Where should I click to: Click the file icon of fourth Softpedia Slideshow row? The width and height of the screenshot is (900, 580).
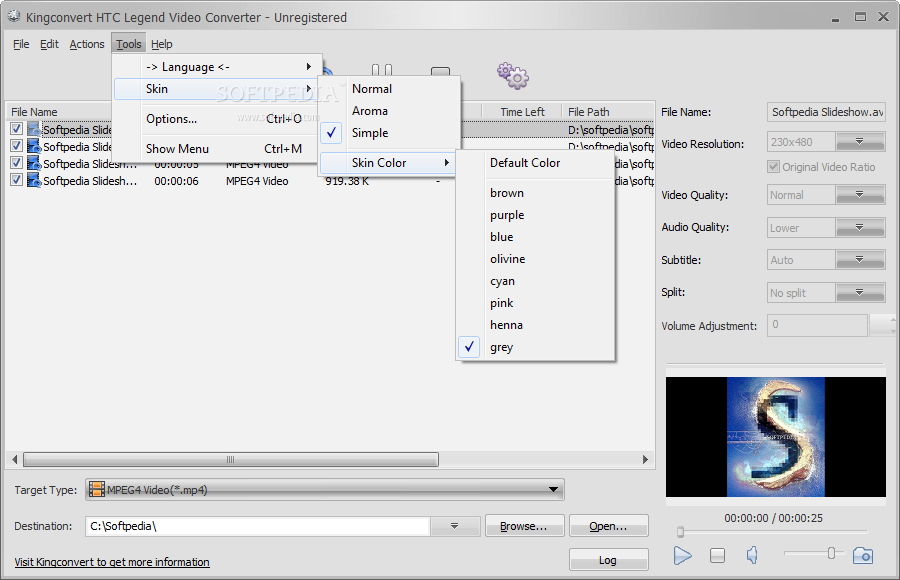[x=34, y=180]
